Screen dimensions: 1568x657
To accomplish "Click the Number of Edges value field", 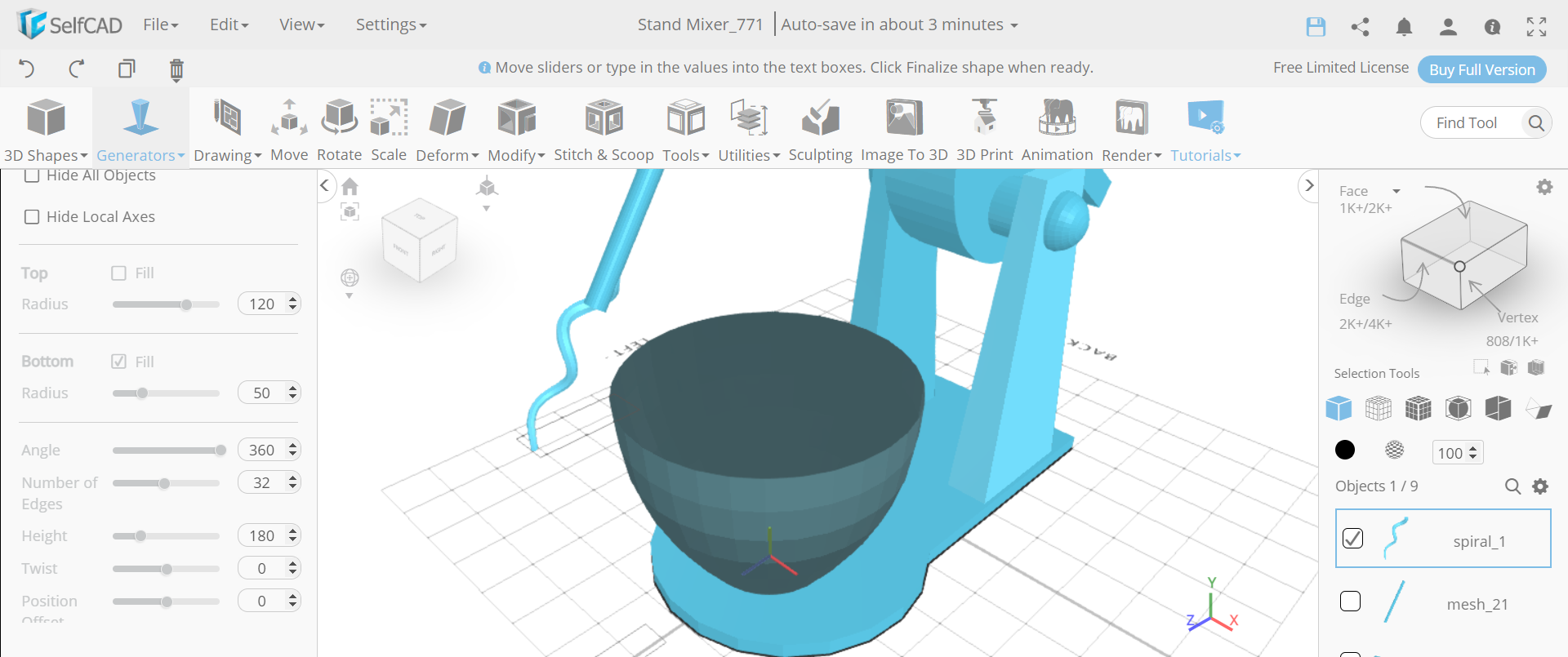I will coord(269,482).
